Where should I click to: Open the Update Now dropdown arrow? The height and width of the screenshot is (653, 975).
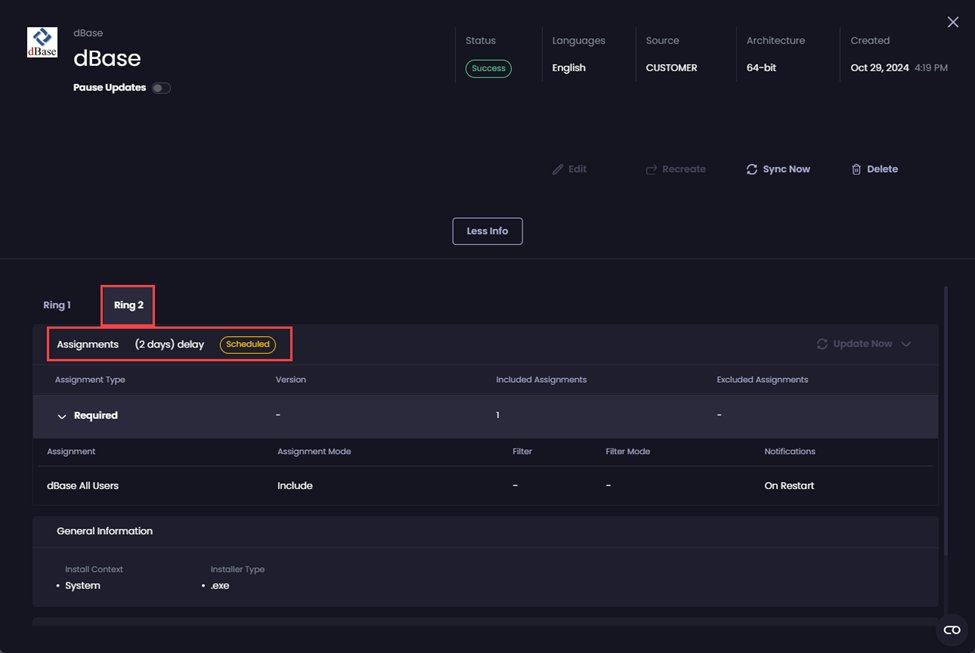point(906,344)
